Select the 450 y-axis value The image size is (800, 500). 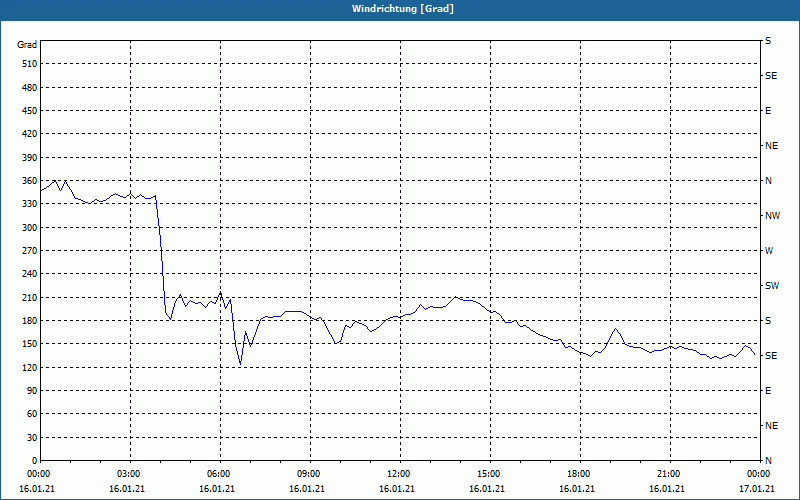[30, 111]
